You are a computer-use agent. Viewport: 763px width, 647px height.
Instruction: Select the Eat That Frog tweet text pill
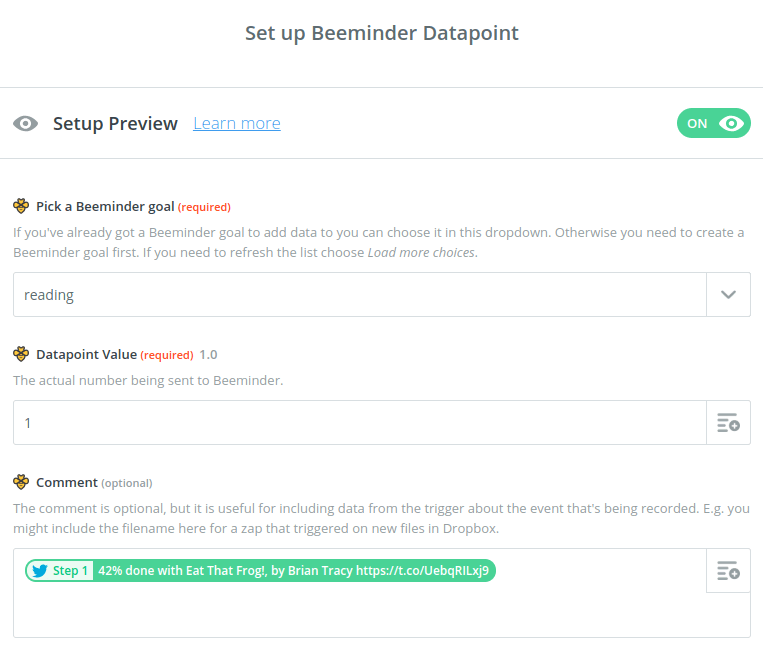(294, 571)
